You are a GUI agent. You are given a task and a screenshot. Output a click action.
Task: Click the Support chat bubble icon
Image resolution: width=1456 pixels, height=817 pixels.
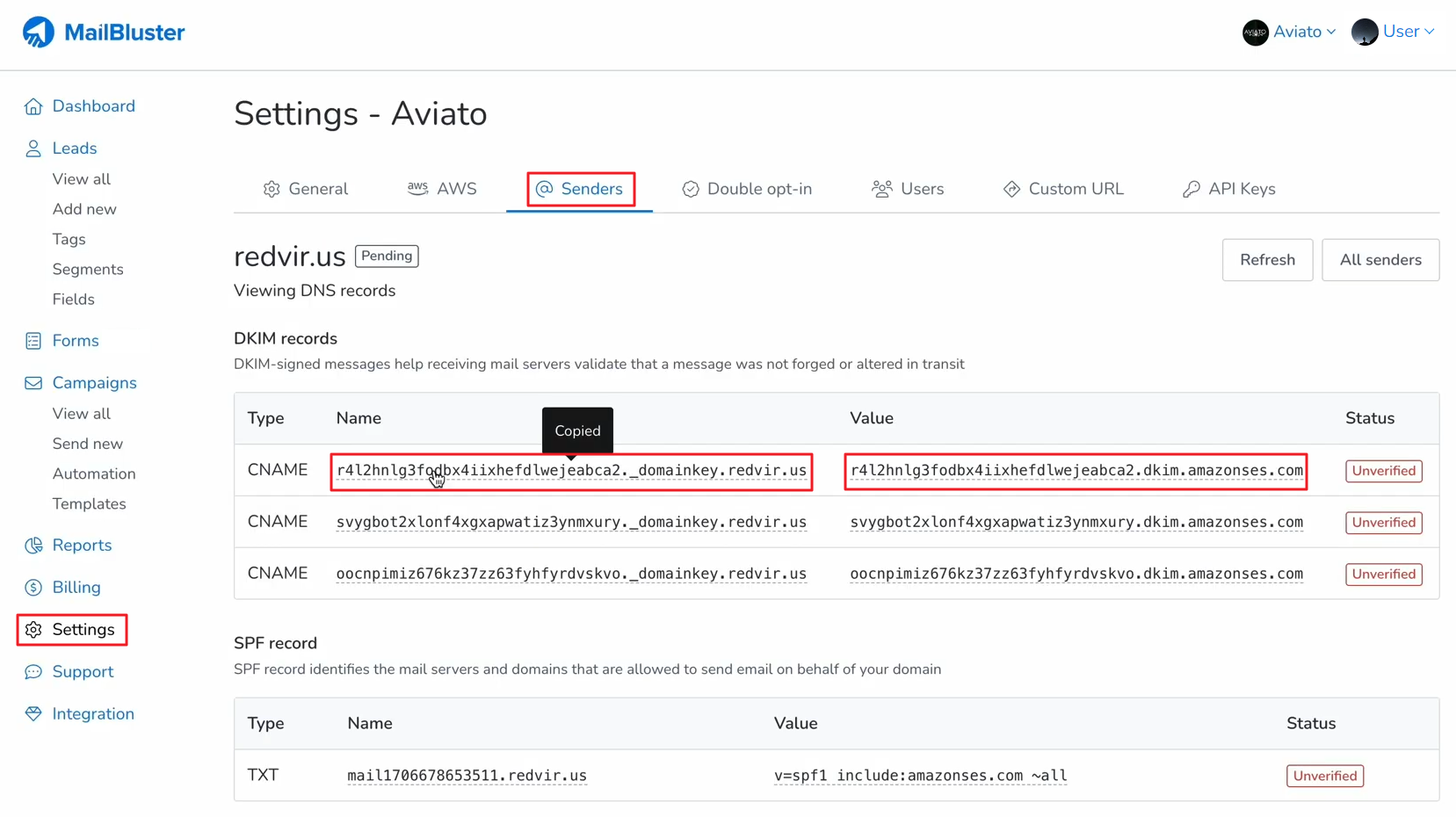click(33, 672)
